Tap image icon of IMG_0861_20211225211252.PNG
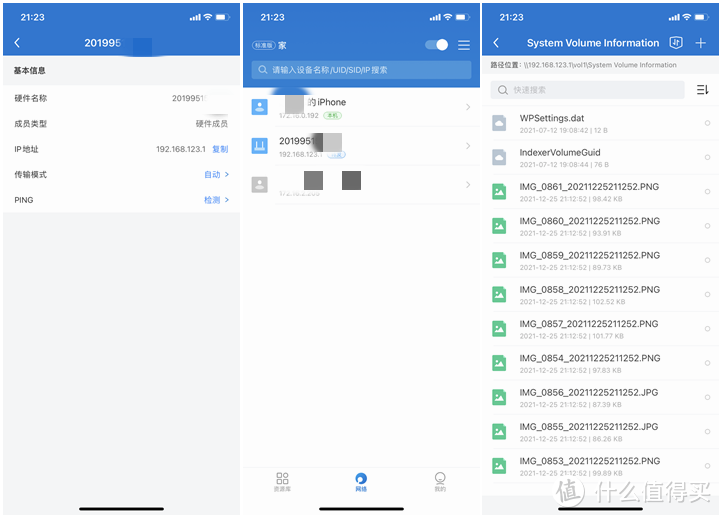722x518 pixels. coord(499,192)
